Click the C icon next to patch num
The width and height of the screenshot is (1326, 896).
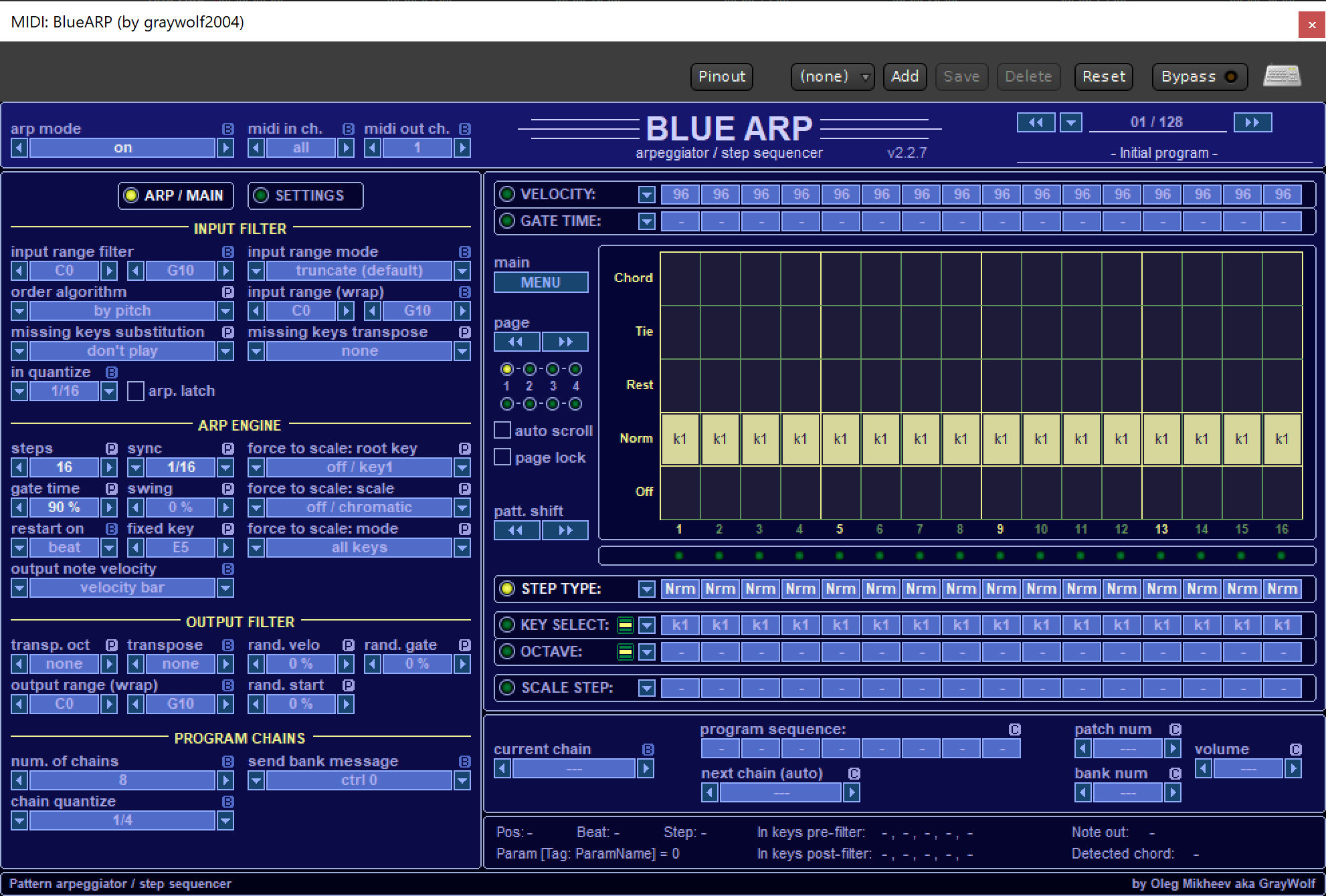tap(1175, 729)
